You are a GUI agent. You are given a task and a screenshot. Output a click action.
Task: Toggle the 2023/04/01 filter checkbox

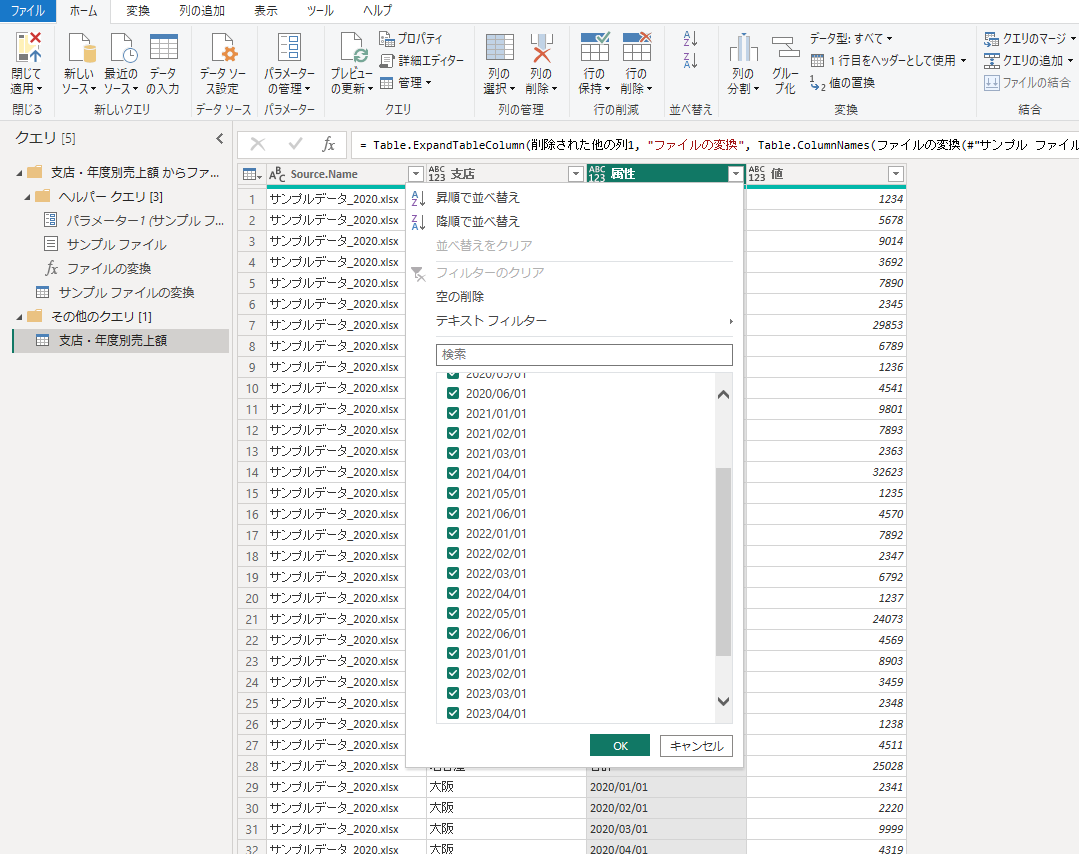coord(453,714)
